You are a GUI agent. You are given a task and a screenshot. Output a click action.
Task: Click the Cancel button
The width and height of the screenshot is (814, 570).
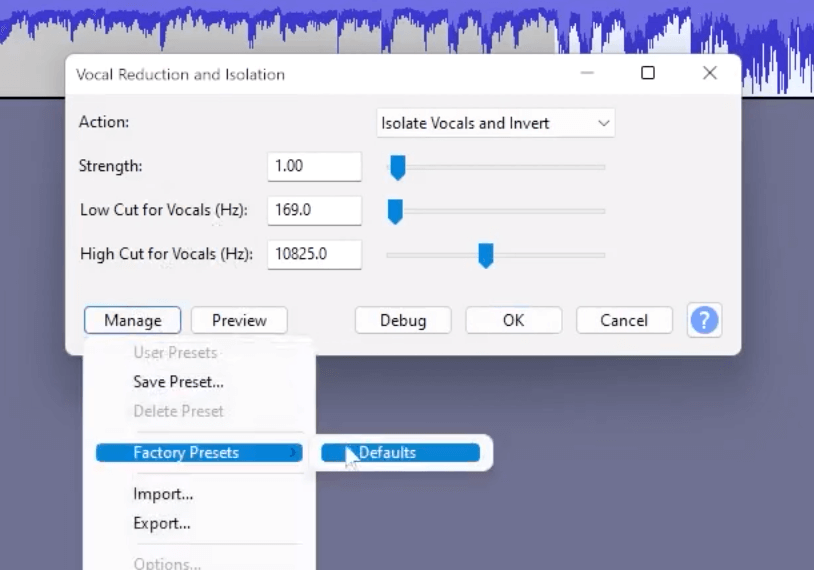point(624,320)
